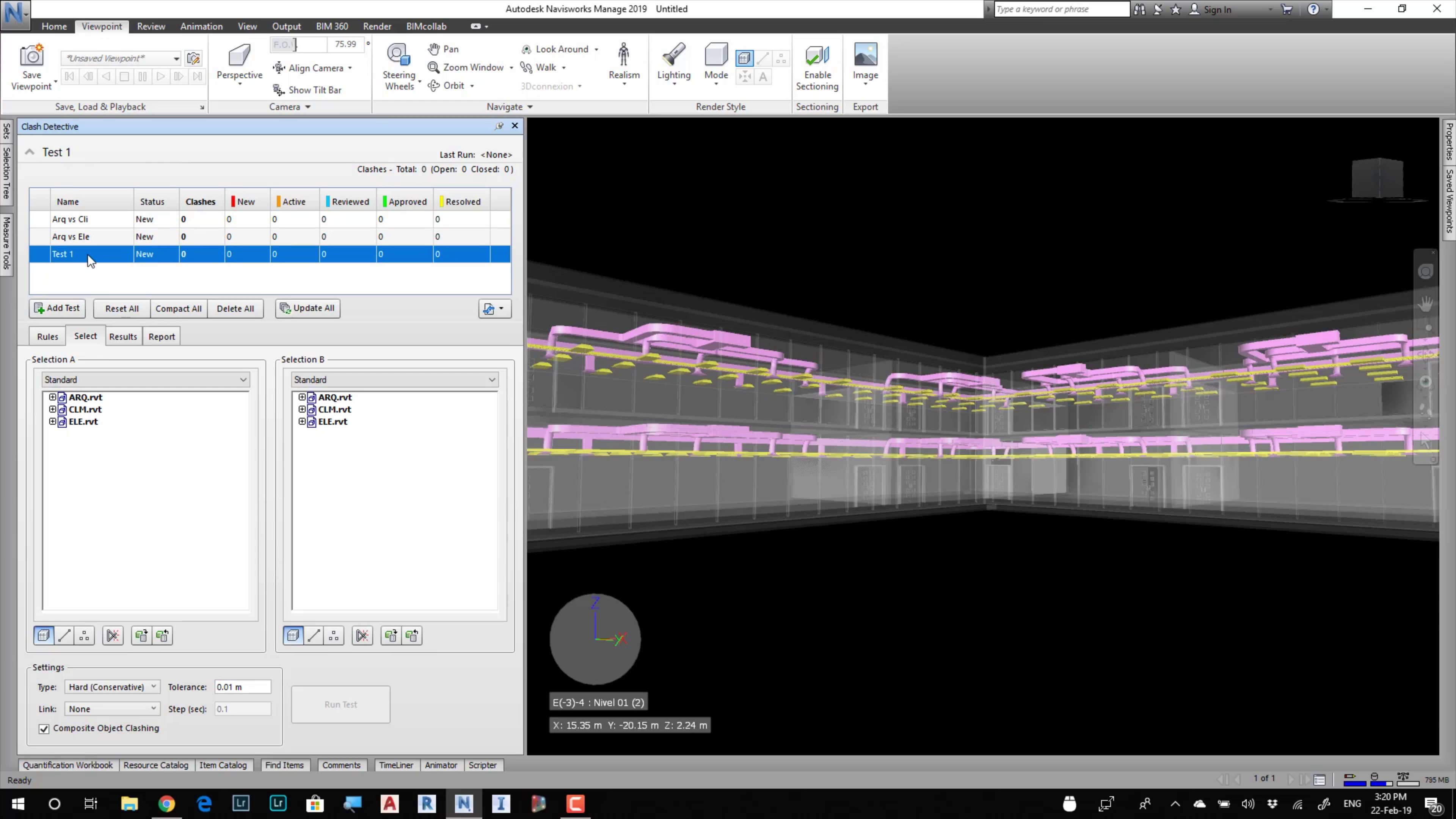Open the clash Type dropdown
Screen dimensions: 1456x819
pyautogui.click(x=112, y=687)
